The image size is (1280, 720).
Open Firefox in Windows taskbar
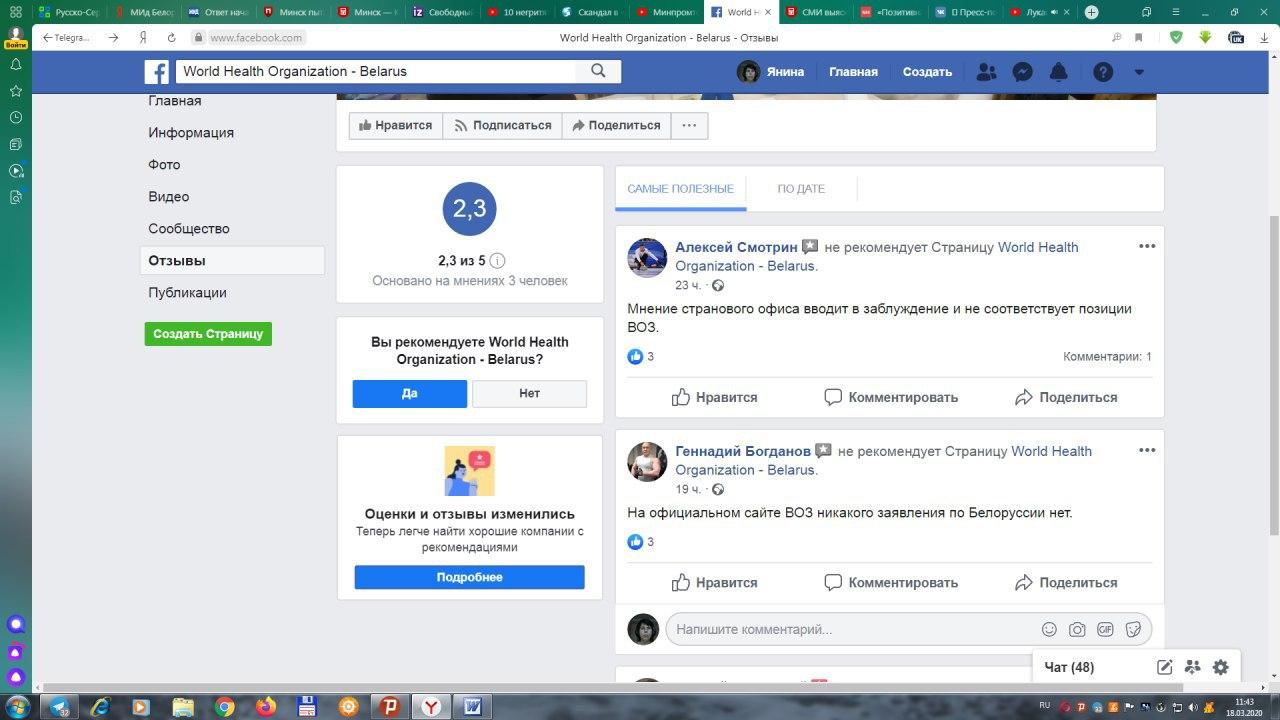[265, 707]
